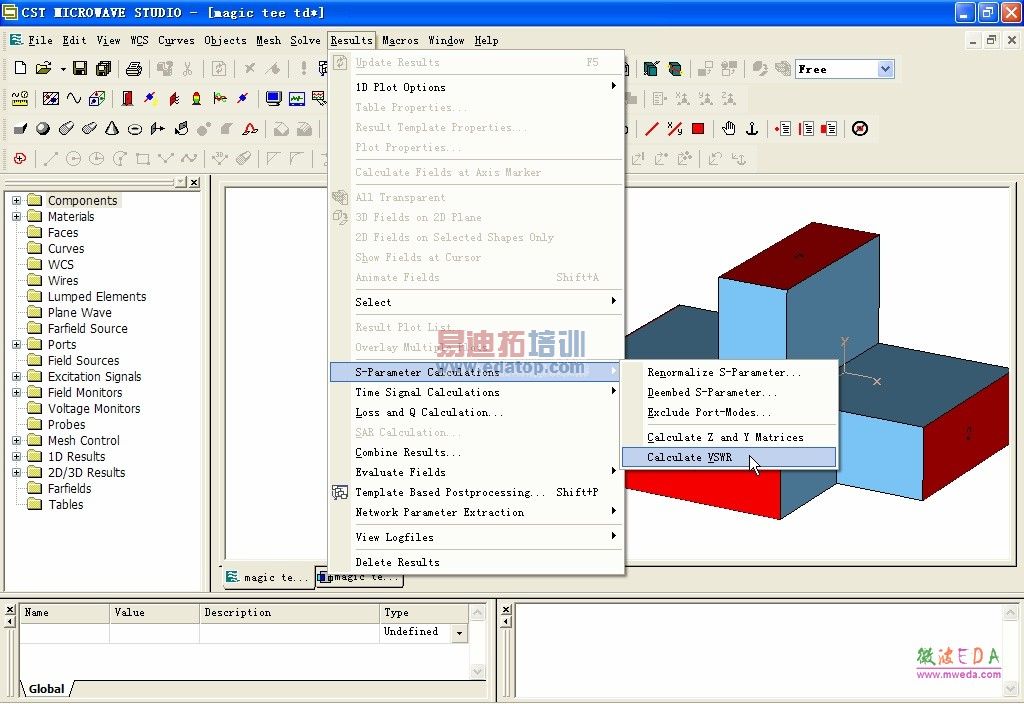Click the x/y curve marker icon

tap(675, 129)
